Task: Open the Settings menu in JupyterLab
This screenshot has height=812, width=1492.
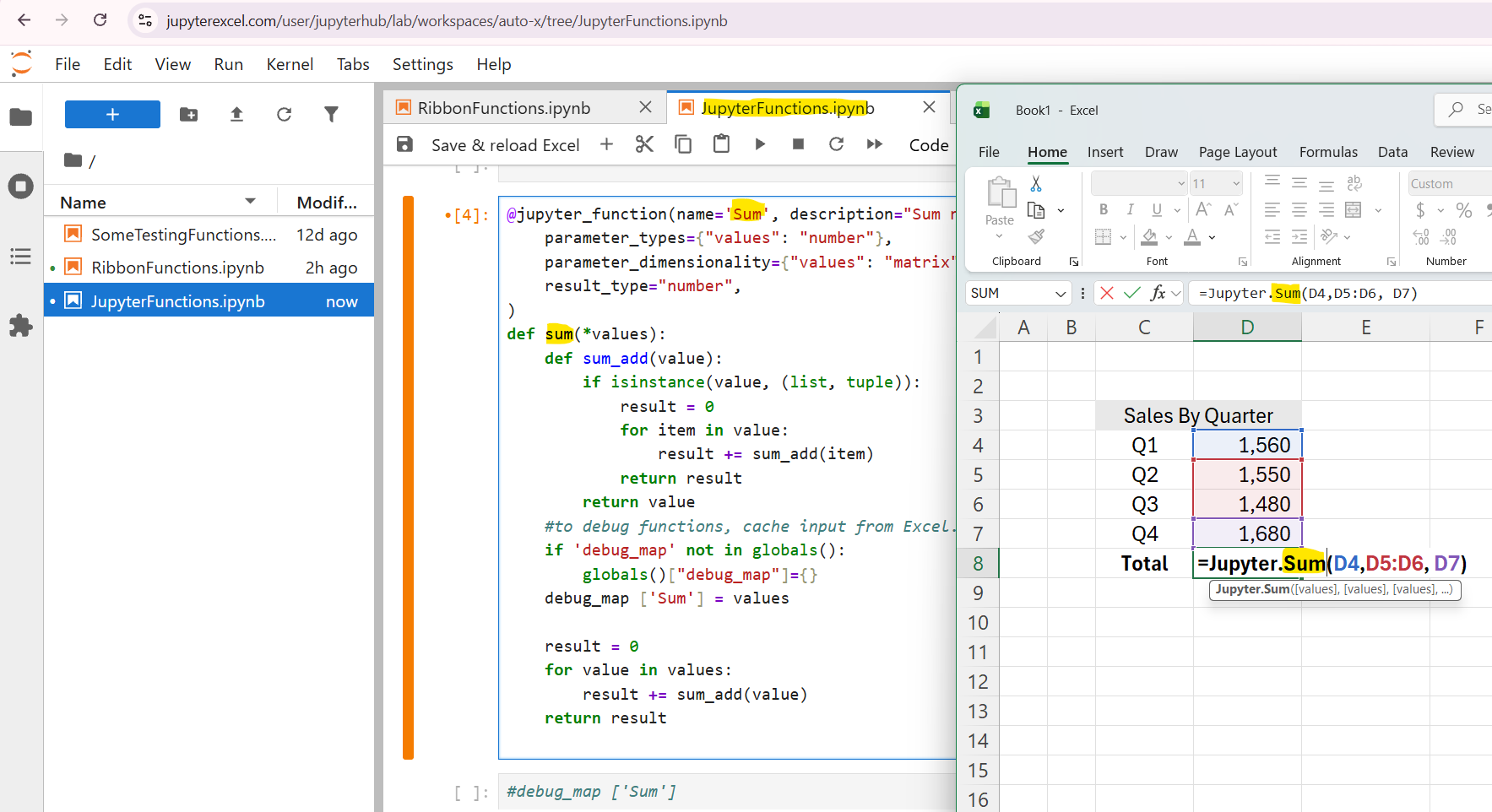Action: click(422, 64)
